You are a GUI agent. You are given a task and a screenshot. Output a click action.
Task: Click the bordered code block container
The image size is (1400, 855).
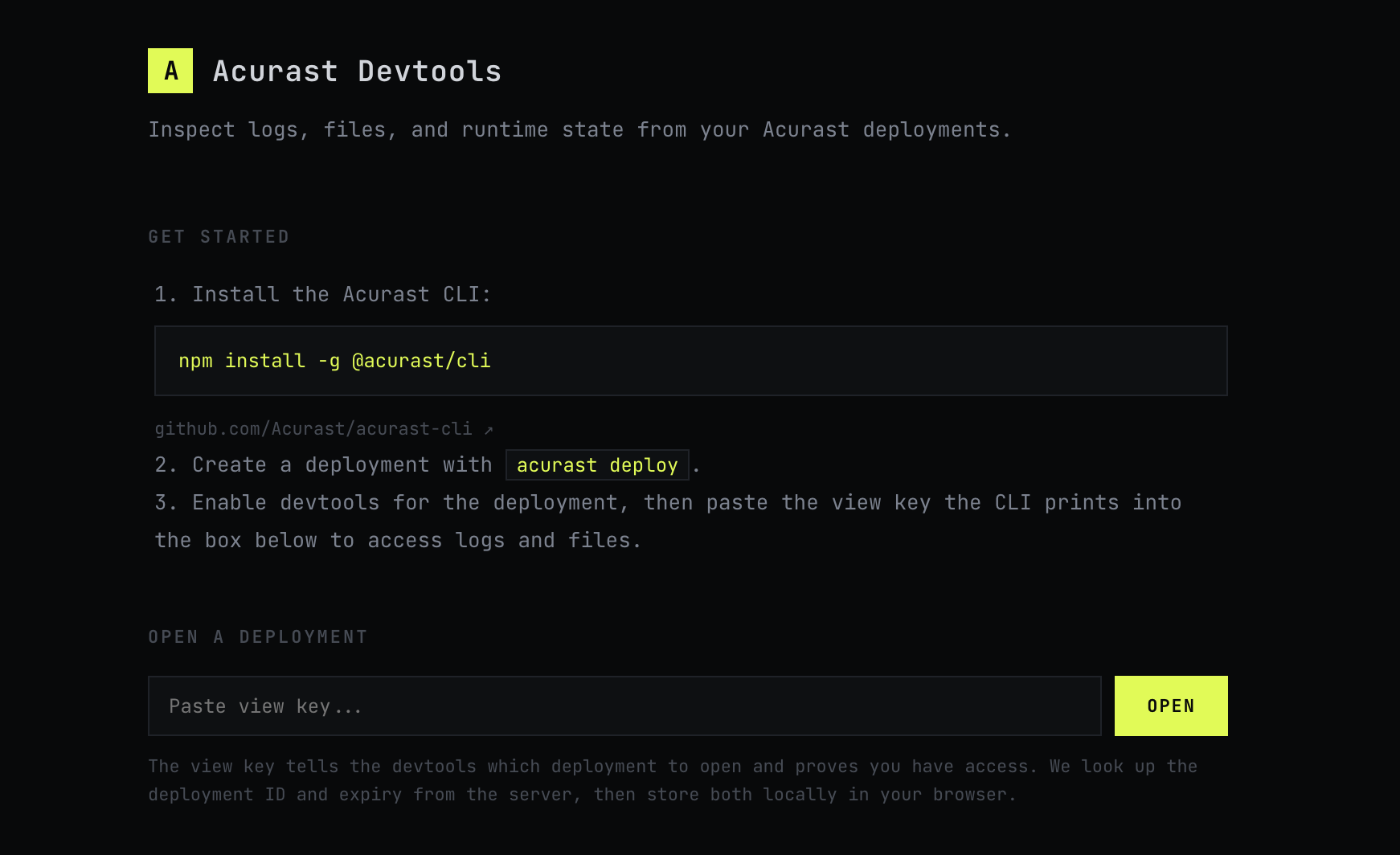pos(691,361)
